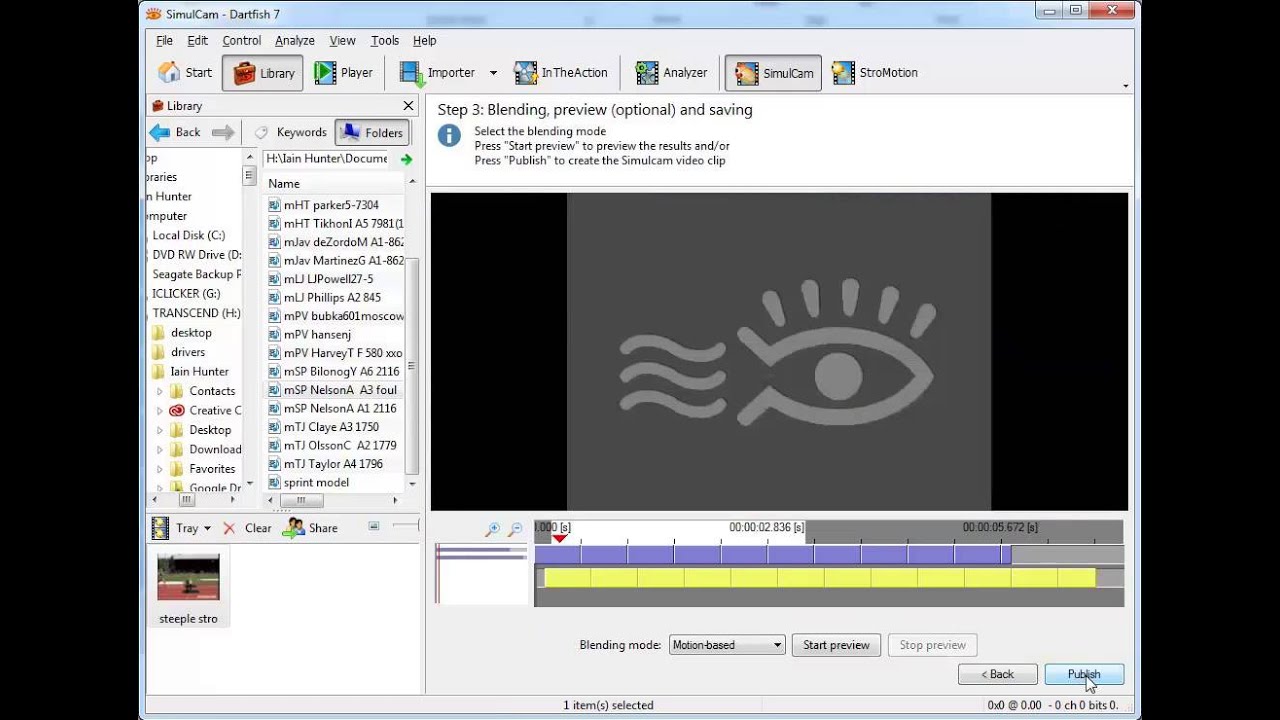Image resolution: width=1280 pixels, height=720 pixels.
Task: Click the Publish button
Action: [1084, 674]
